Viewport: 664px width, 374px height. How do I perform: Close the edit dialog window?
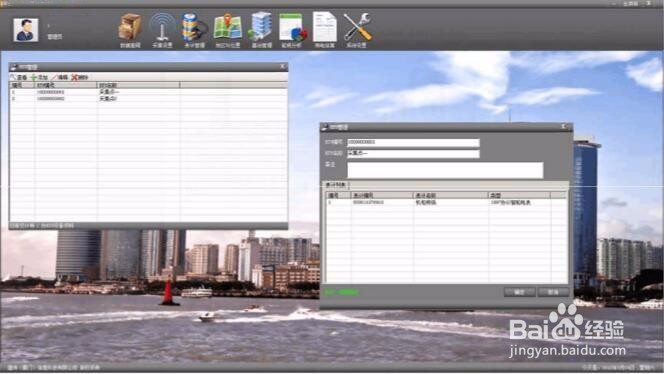(x=564, y=127)
